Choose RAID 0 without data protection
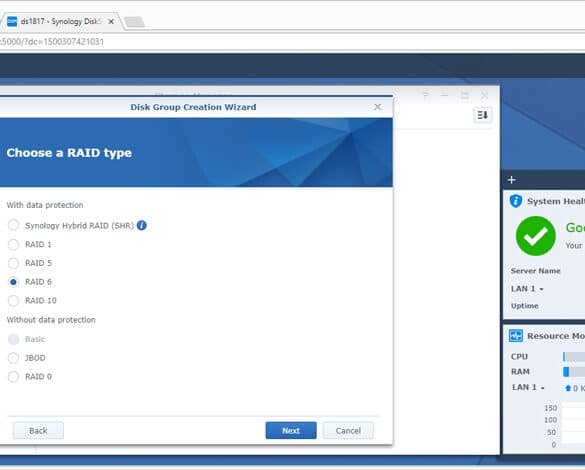The height and width of the screenshot is (470, 585). [13, 377]
